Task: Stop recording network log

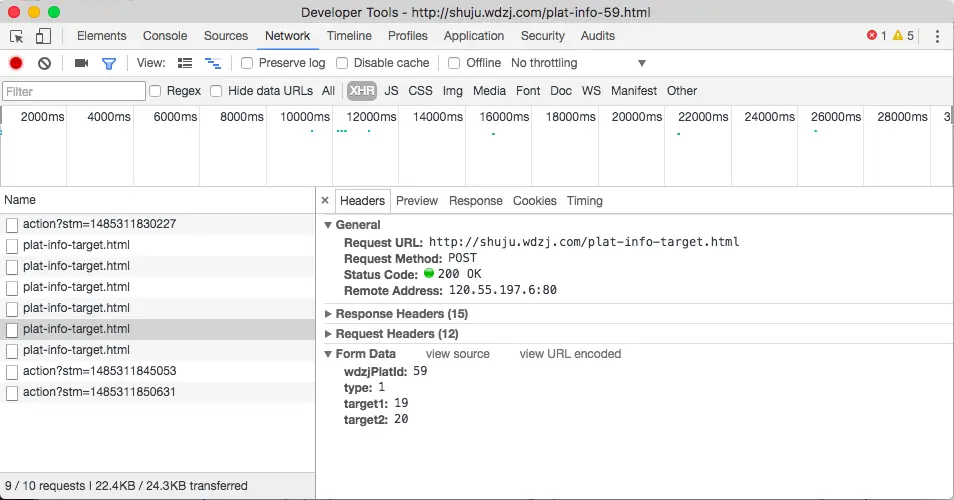Action: pyautogui.click(x=16, y=63)
